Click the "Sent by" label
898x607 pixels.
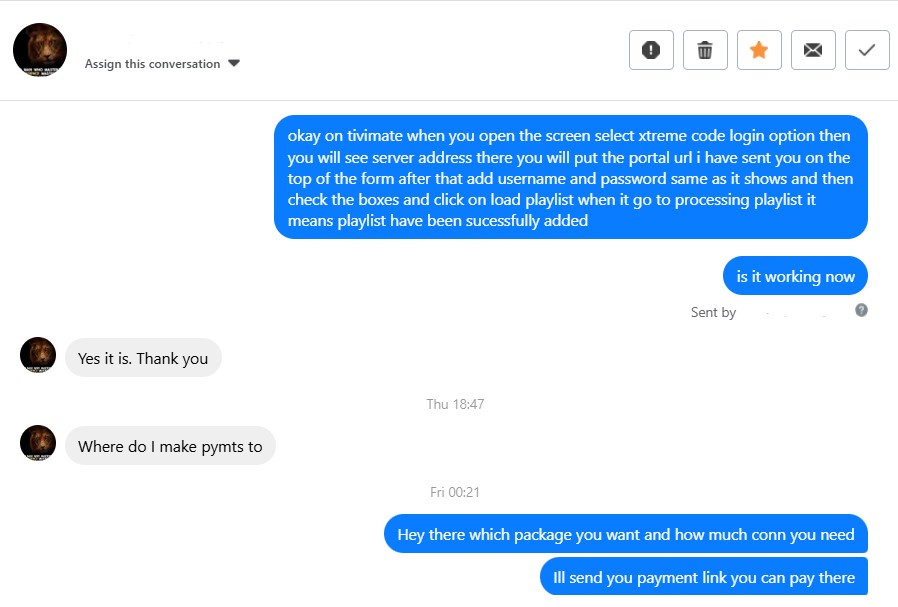pos(713,312)
